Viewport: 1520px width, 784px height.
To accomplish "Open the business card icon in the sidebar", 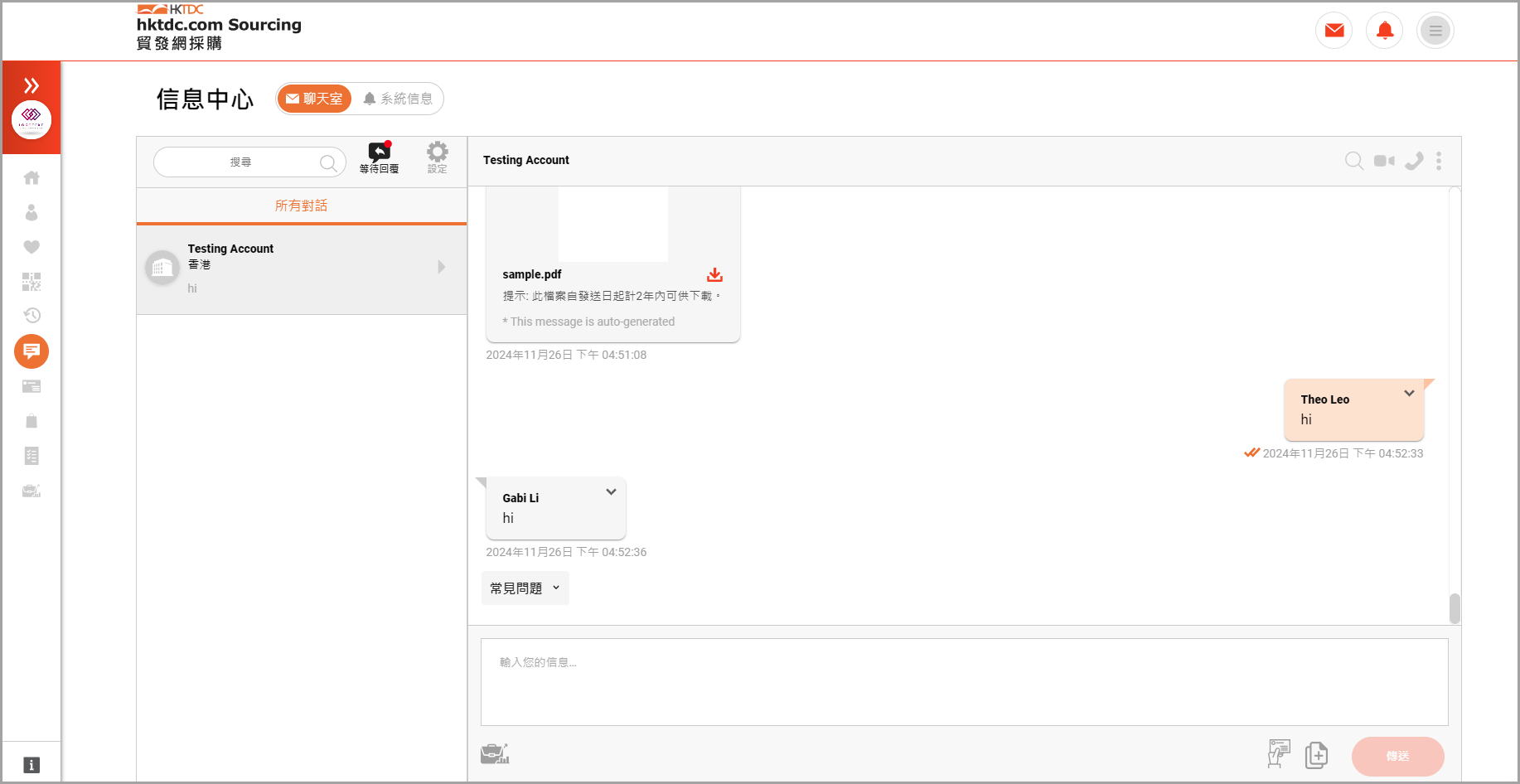I will pyautogui.click(x=31, y=386).
